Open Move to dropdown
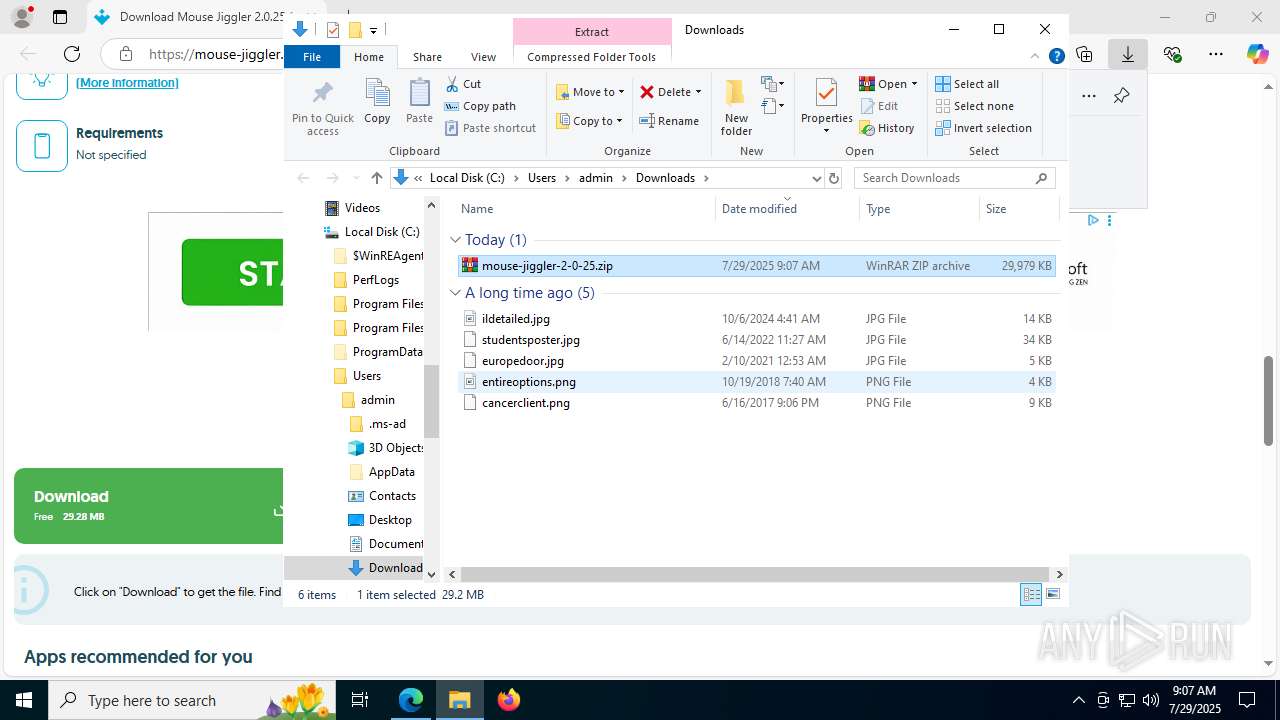The height and width of the screenshot is (720, 1280). [590, 92]
